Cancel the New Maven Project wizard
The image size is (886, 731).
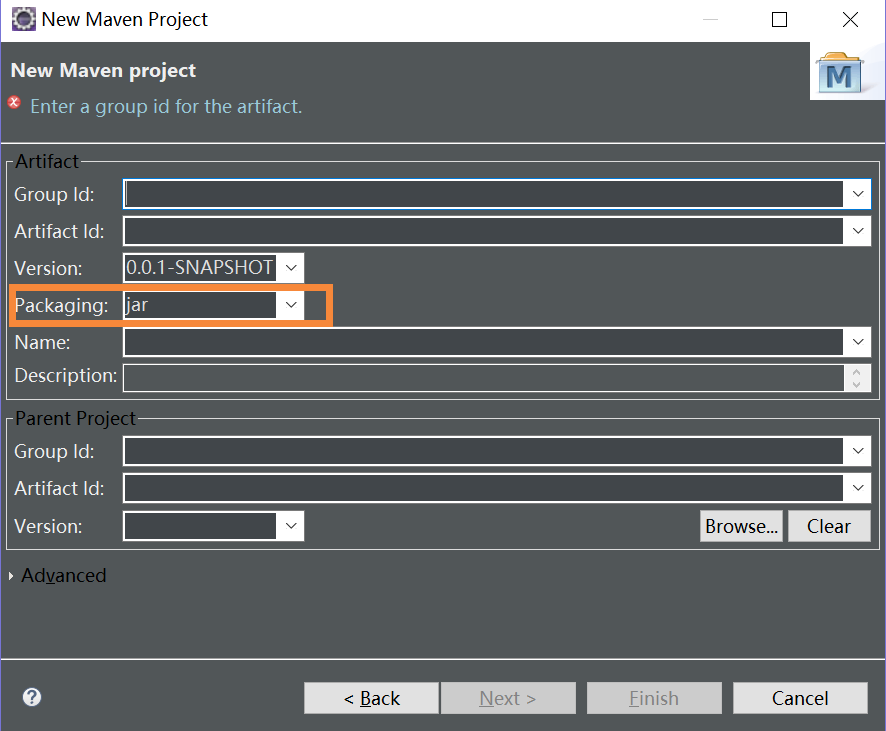[800, 698]
